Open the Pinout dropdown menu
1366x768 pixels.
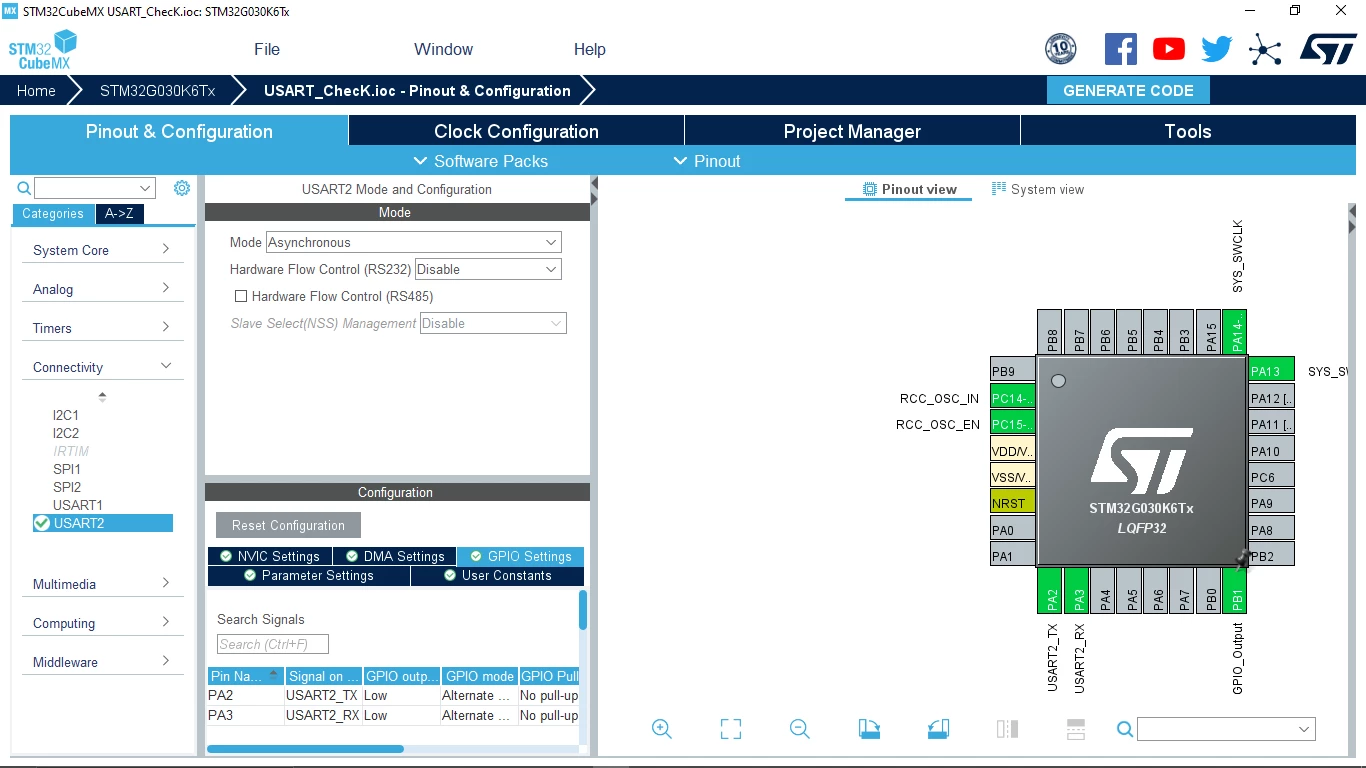click(x=707, y=161)
